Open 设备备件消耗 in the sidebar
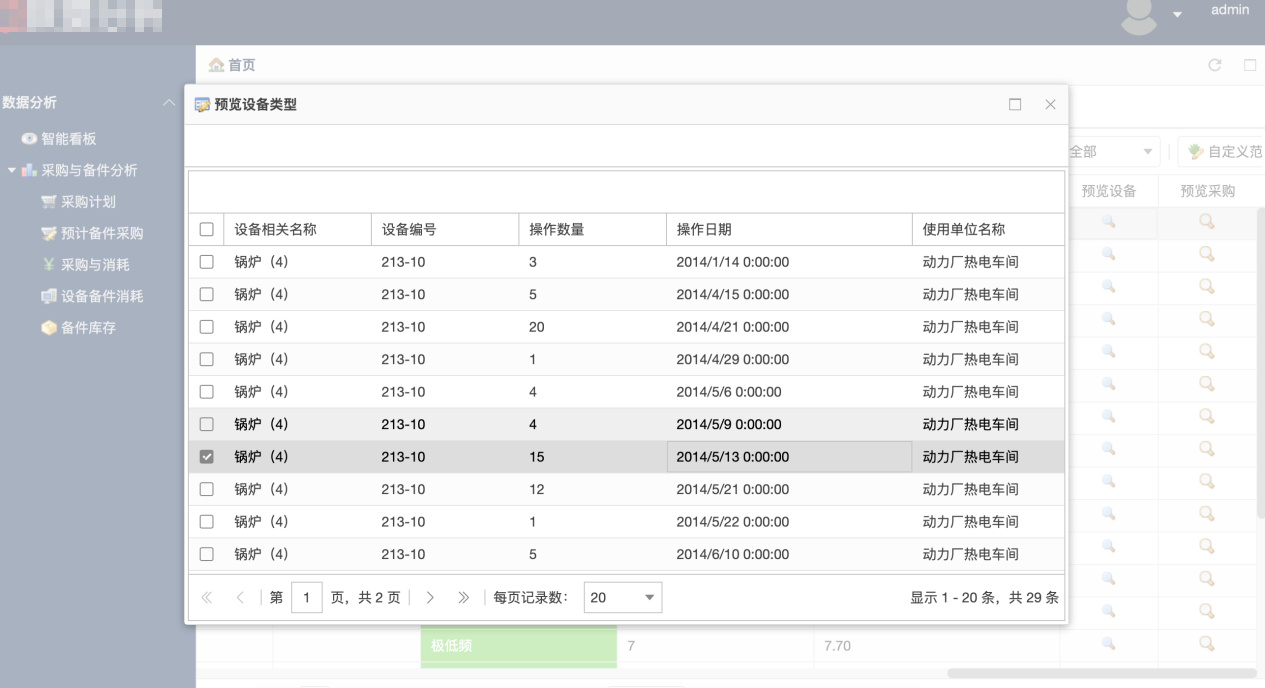The image size is (1265, 688). pos(102,297)
